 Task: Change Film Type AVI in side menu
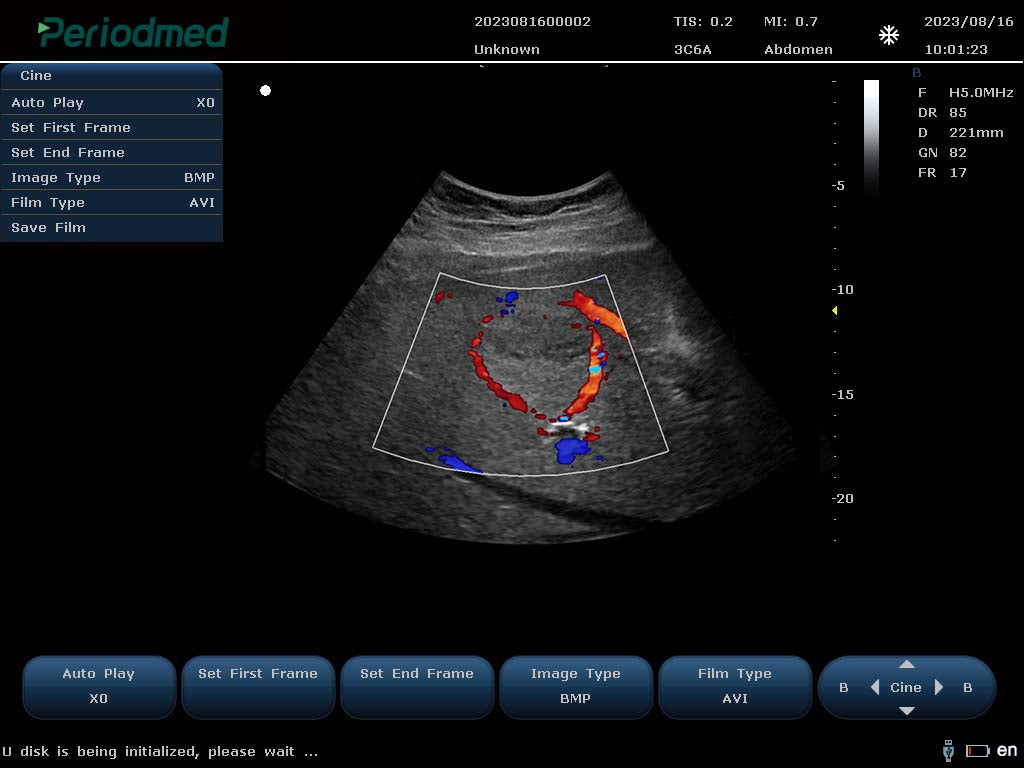pos(111,203)
